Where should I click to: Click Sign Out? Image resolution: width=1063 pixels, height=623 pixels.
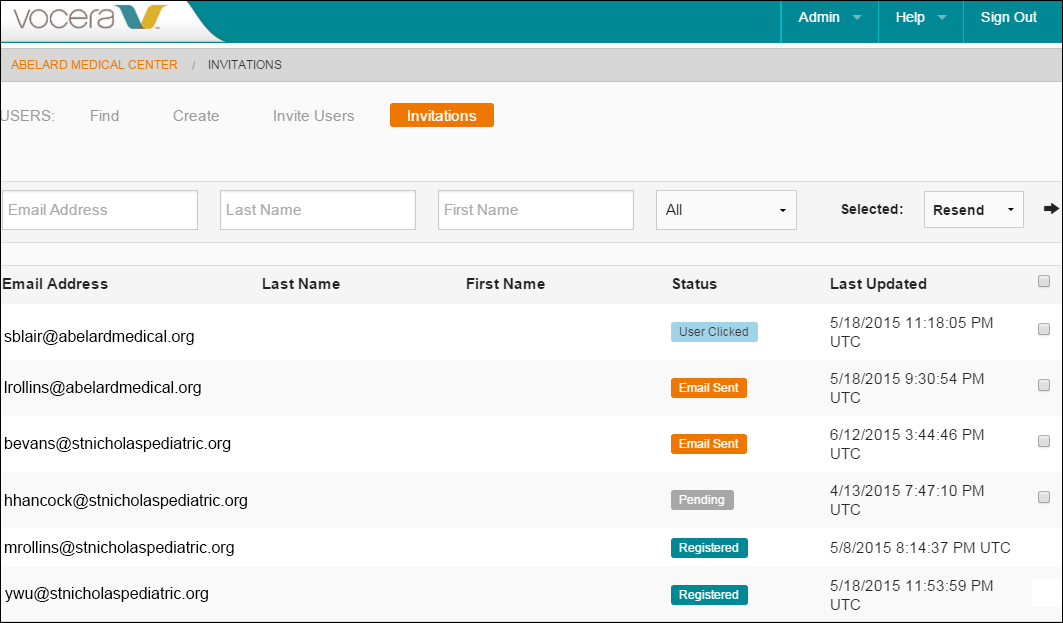coord(1008,17)
